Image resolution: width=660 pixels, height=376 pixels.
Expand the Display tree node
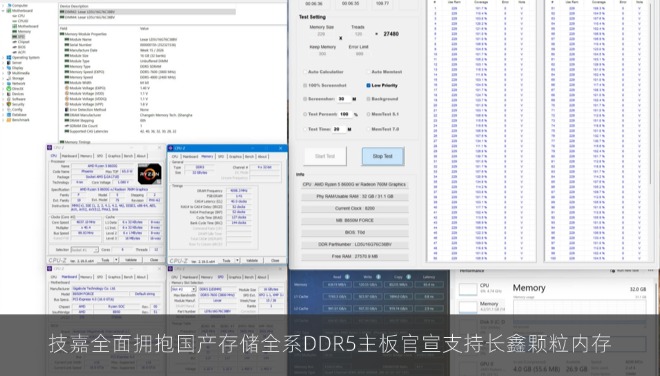[x=3, y=68]
